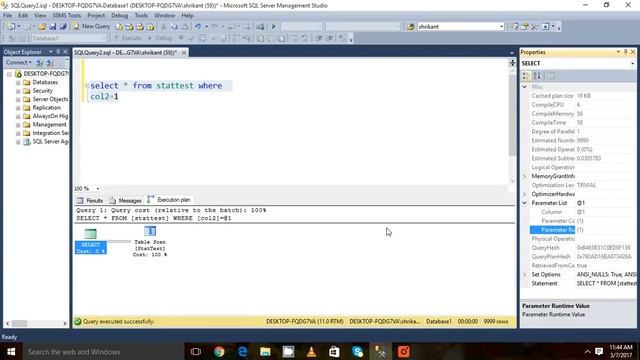
Task: Open the Debug menu
Action: point(120,16)
